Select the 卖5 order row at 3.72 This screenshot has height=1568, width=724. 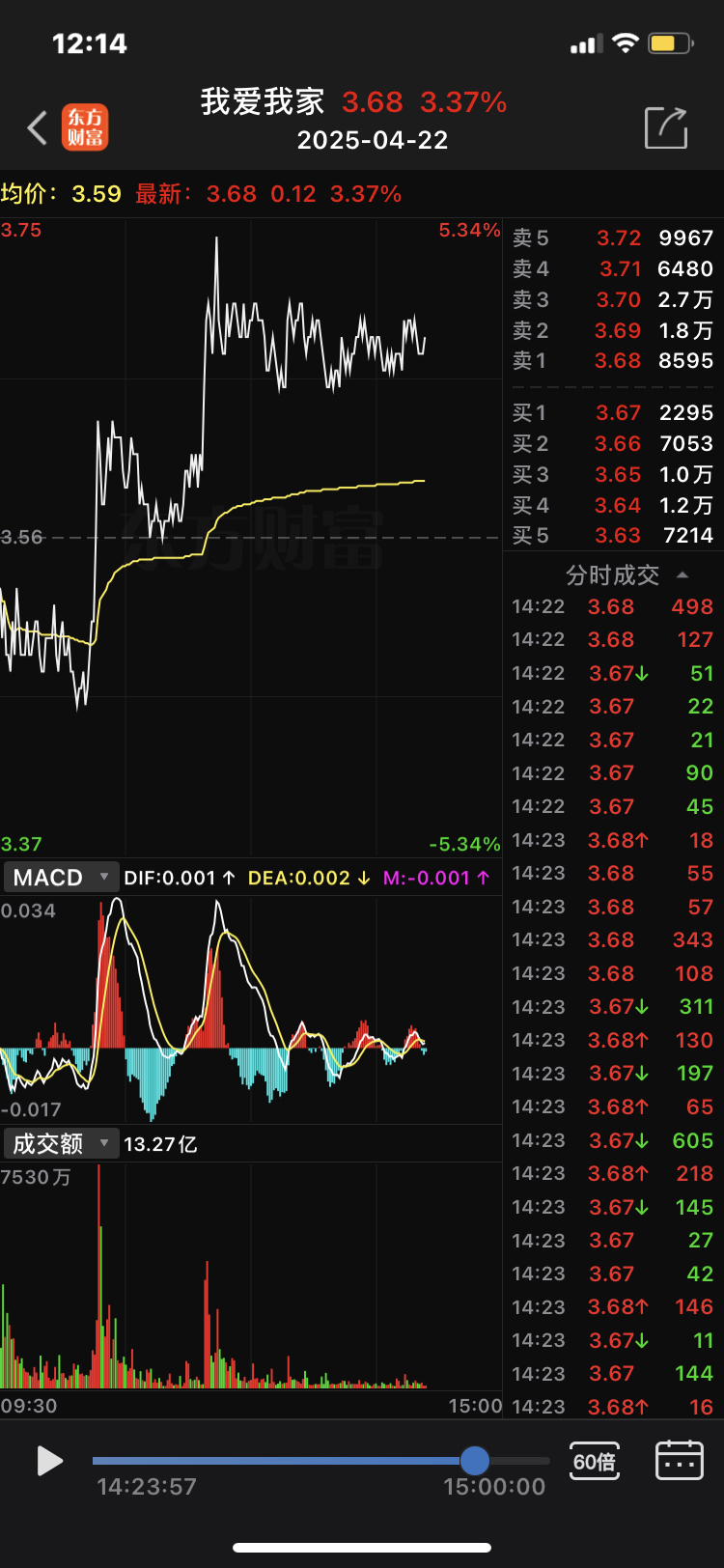(x=613, y=238)
